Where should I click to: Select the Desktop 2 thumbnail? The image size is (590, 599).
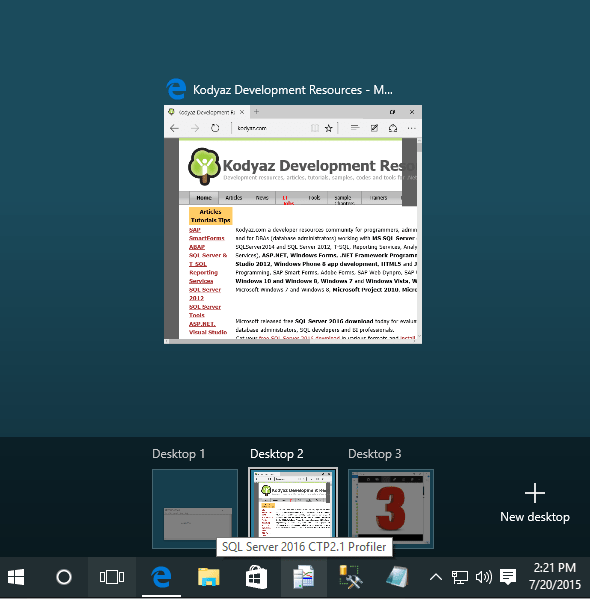tap(293, 503)
